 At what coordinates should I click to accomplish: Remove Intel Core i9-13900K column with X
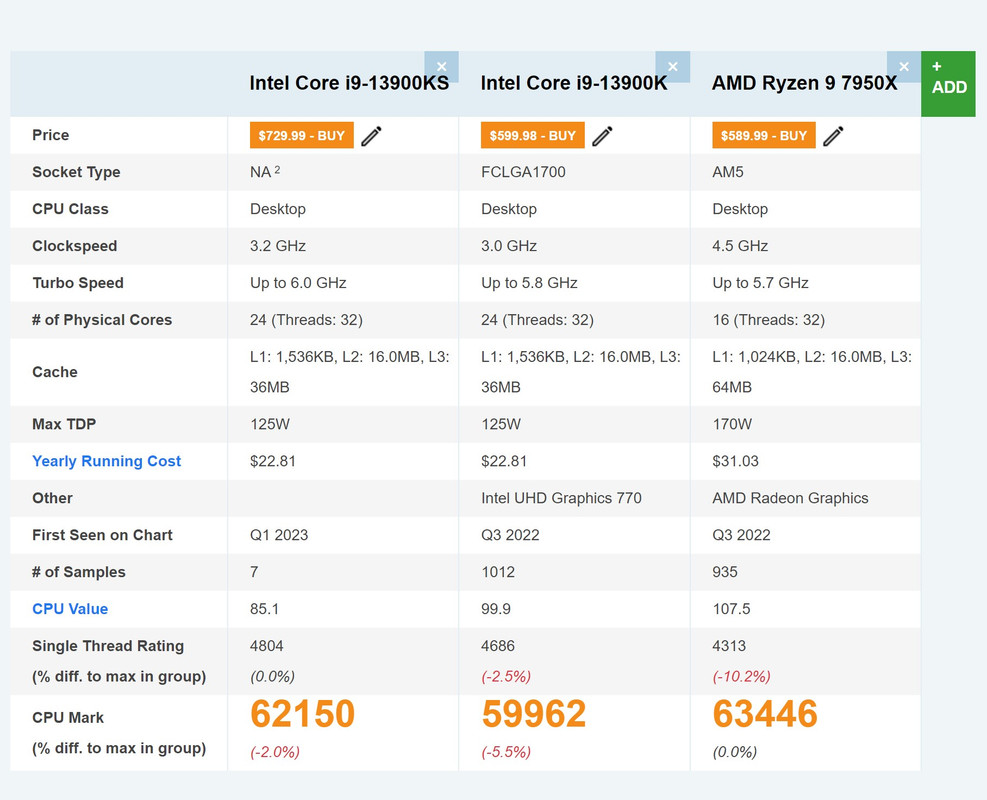point(672,66)
